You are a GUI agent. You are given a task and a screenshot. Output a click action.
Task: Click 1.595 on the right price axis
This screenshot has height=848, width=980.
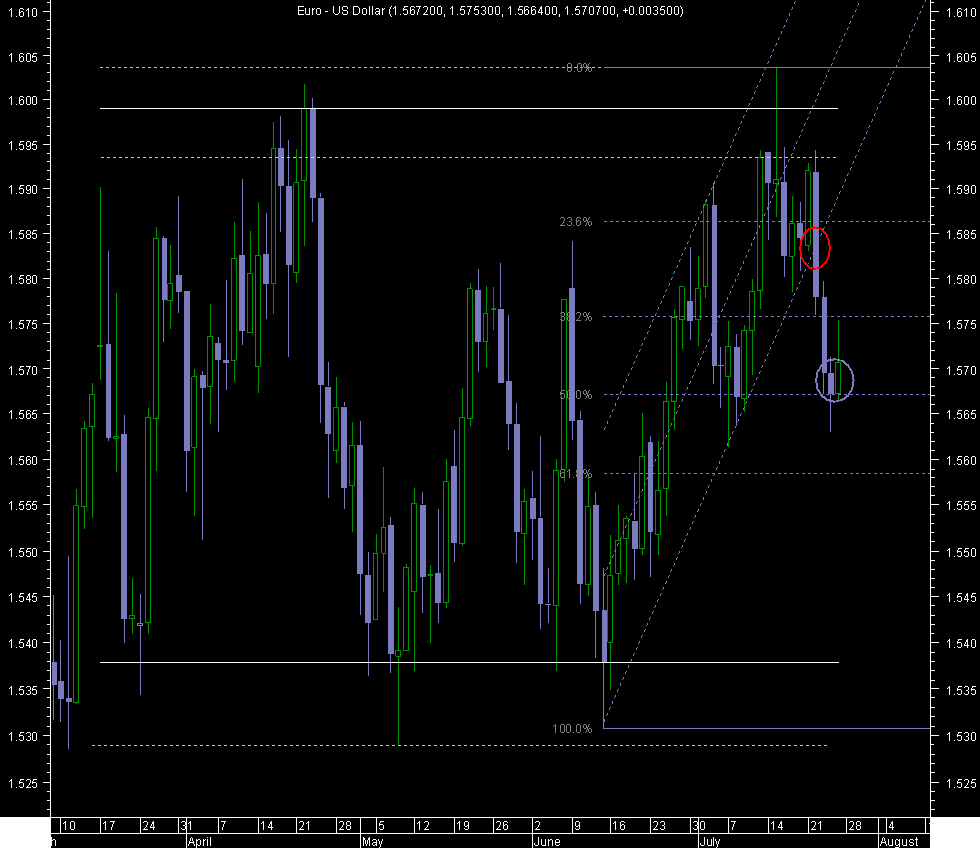pos(961,145)
